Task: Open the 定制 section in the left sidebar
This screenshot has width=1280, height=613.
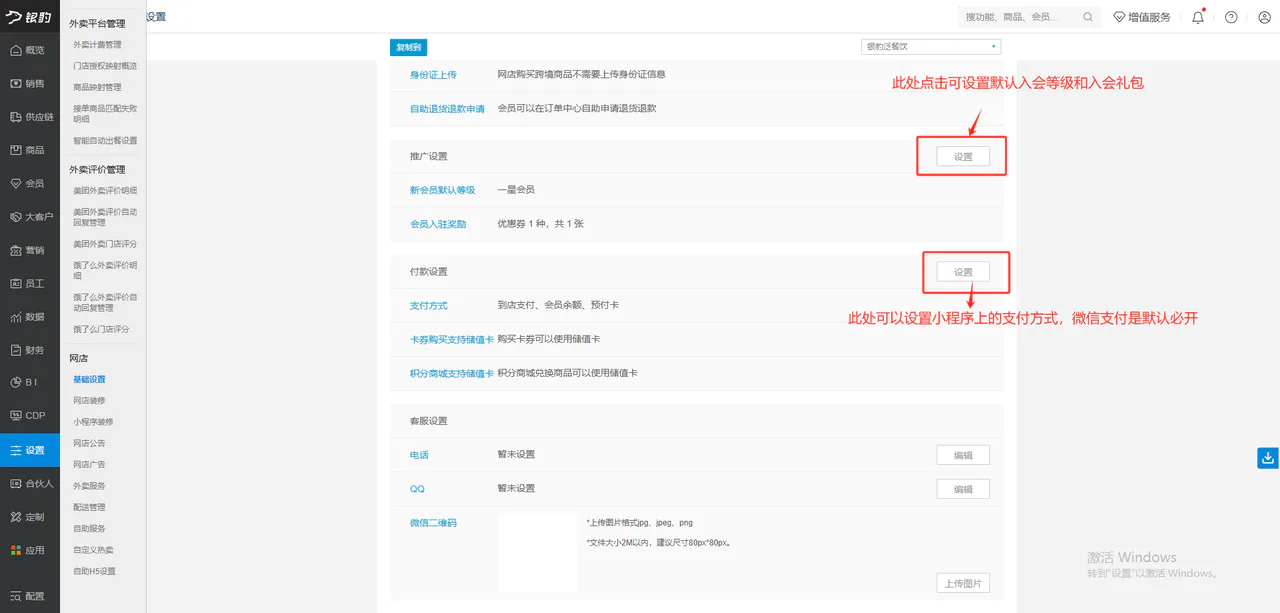Action: 29,517
